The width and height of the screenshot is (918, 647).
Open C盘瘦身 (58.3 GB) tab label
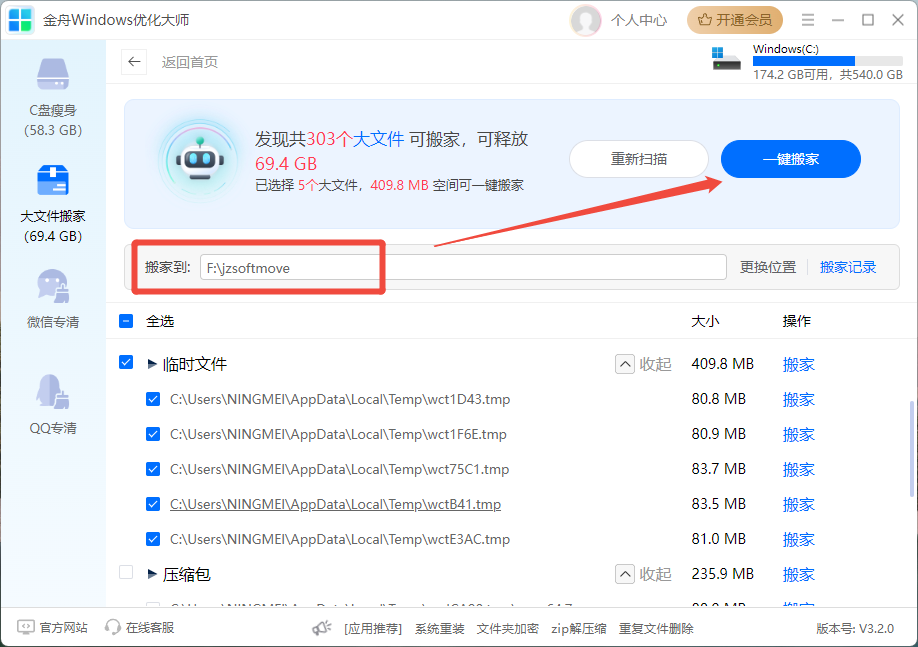53,120
